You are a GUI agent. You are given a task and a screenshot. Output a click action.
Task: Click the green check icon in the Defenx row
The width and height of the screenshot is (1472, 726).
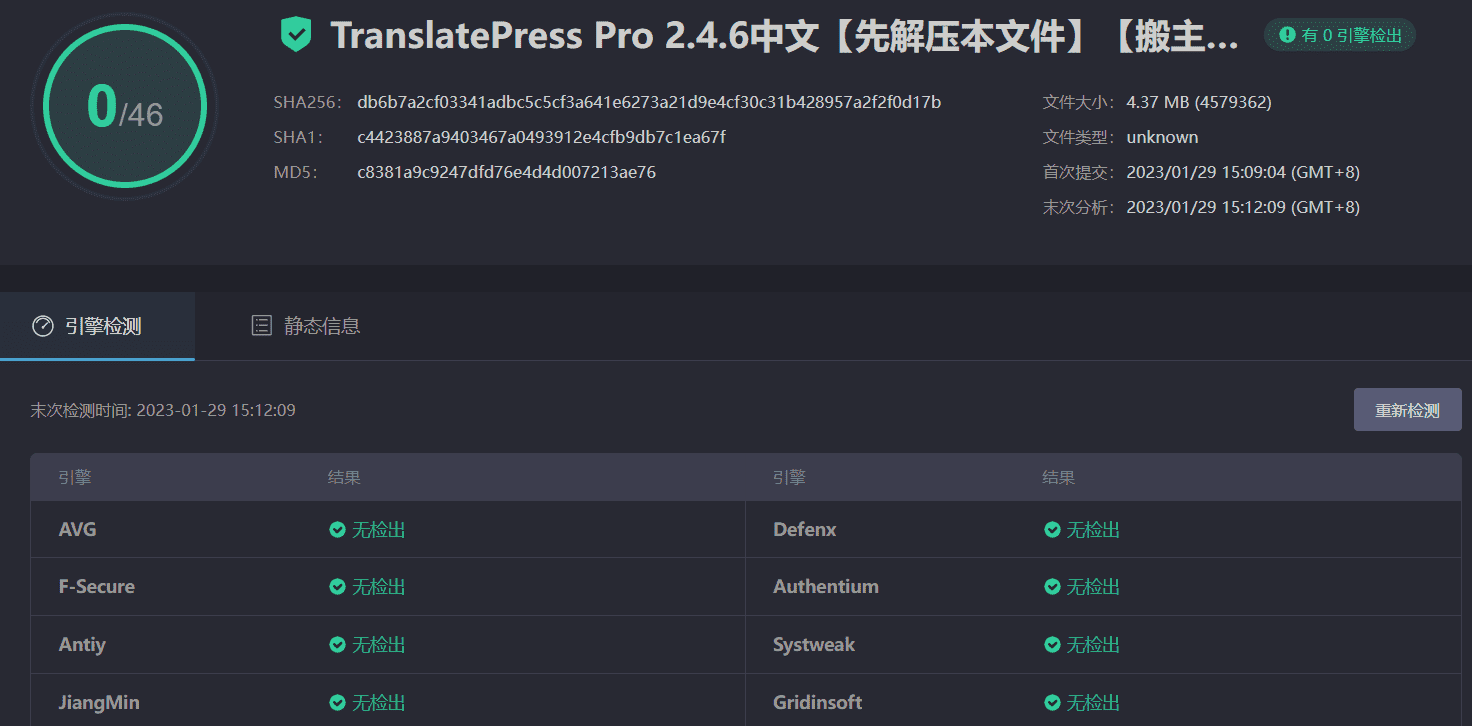[1052, 530]
